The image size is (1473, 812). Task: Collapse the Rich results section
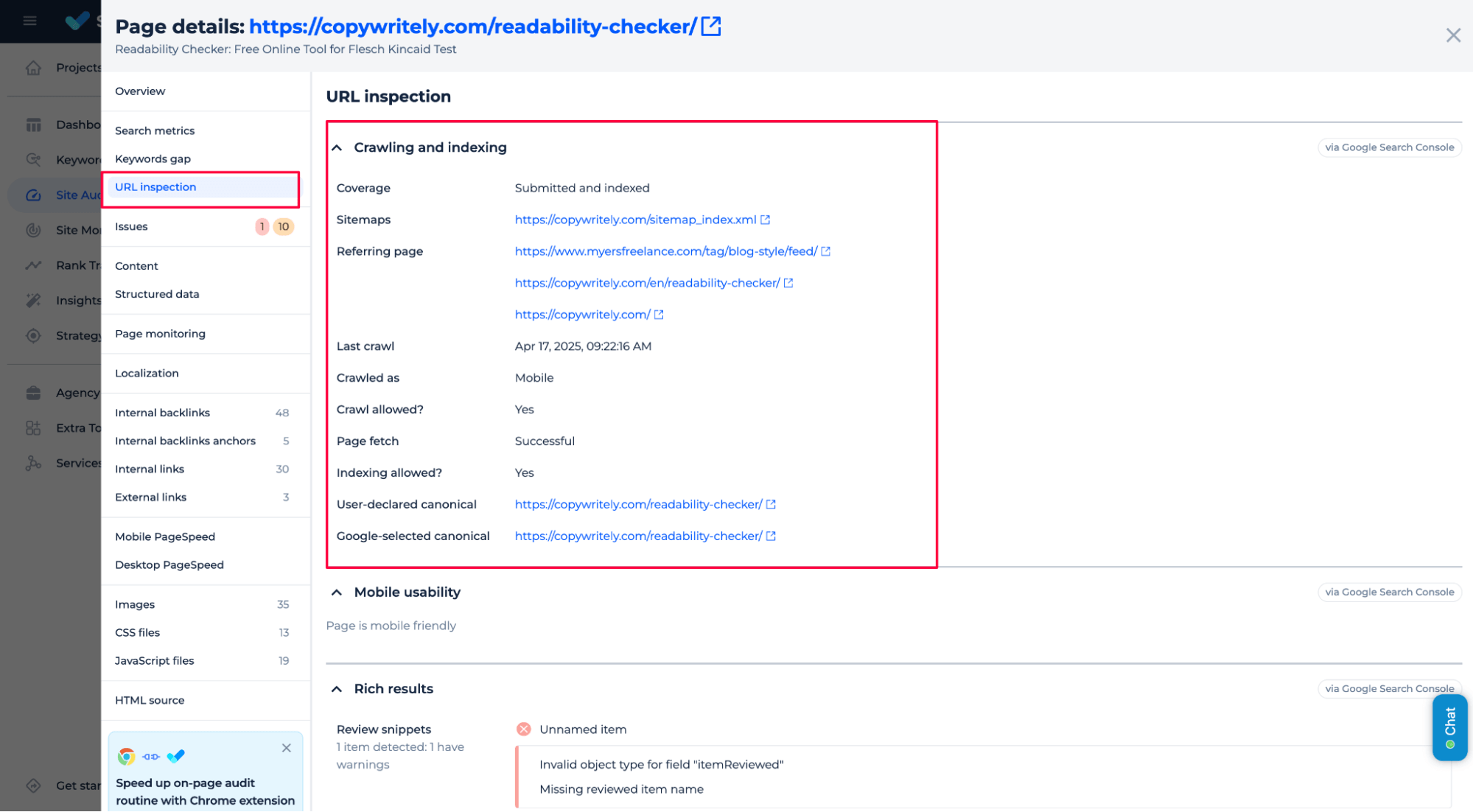click(x=337, y=689)
